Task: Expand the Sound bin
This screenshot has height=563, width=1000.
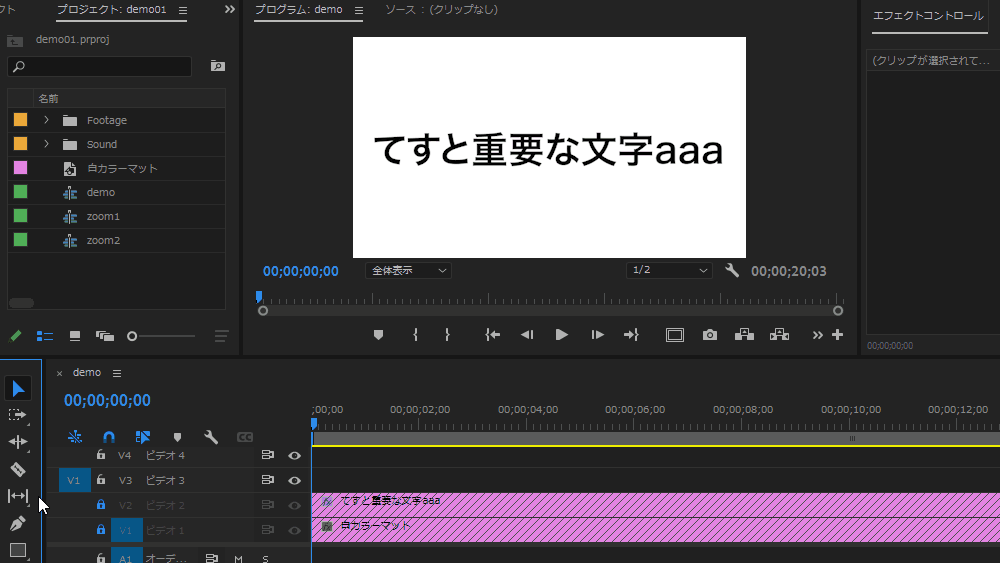Action: point(46,144)
